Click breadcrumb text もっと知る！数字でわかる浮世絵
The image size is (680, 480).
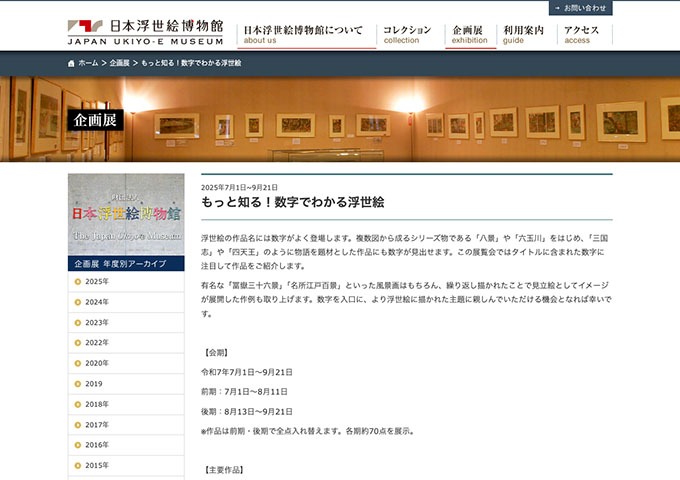191,63
